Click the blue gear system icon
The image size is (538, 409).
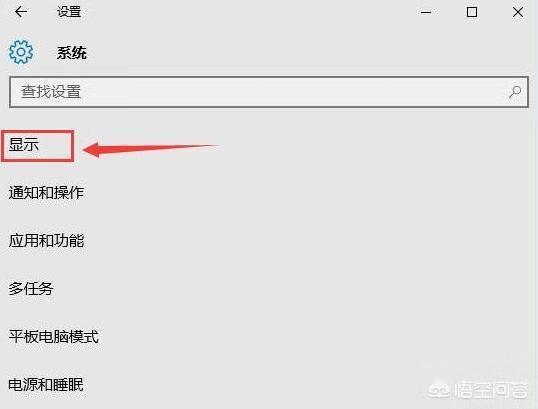click(21, 52)
